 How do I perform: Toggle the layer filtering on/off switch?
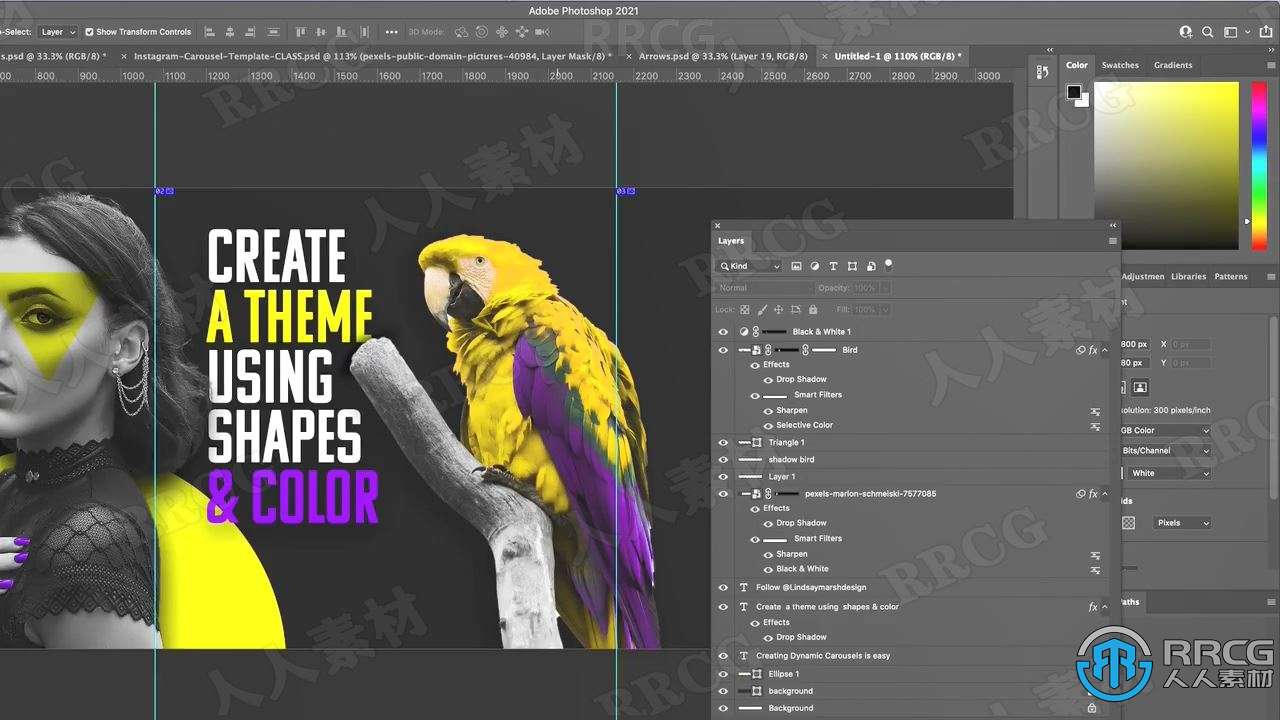click(888, 265)
